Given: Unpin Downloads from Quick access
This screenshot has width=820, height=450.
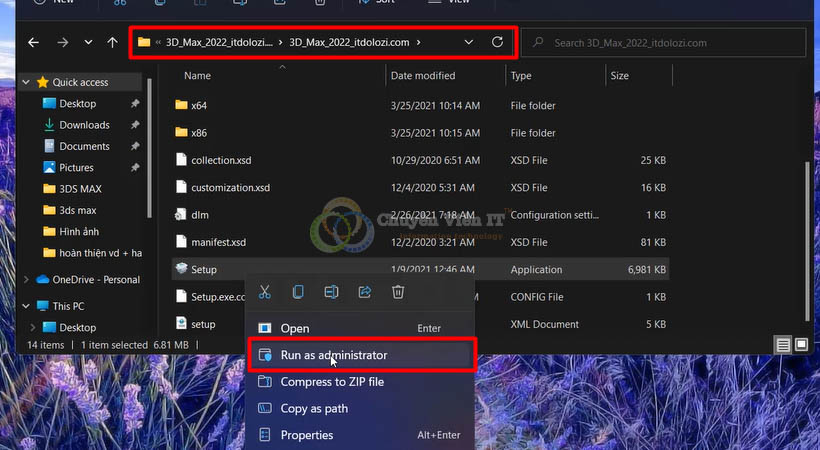Looking at the screenshot, I should [135, 125].
